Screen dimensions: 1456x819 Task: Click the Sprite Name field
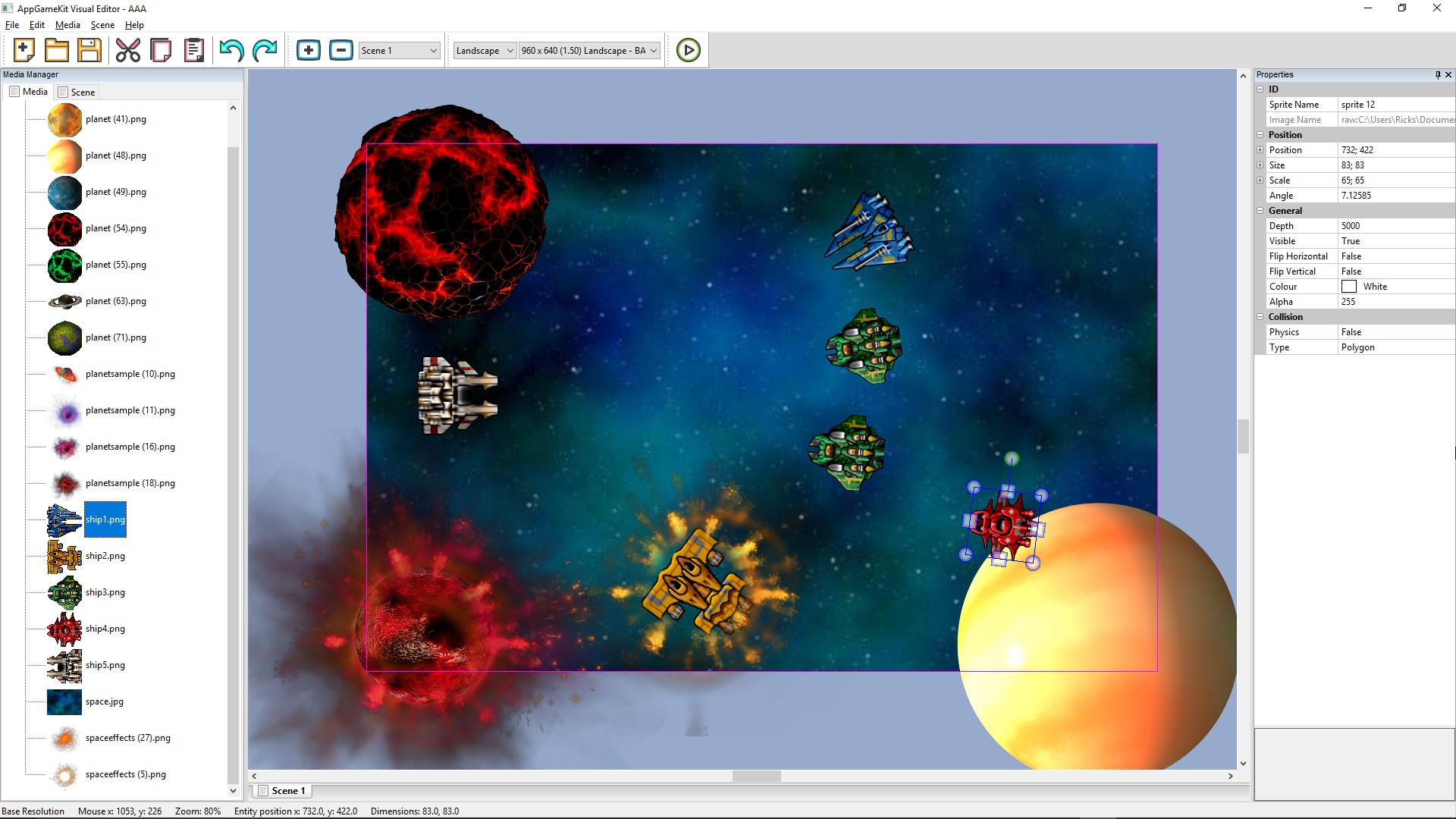coord(1395,105)
